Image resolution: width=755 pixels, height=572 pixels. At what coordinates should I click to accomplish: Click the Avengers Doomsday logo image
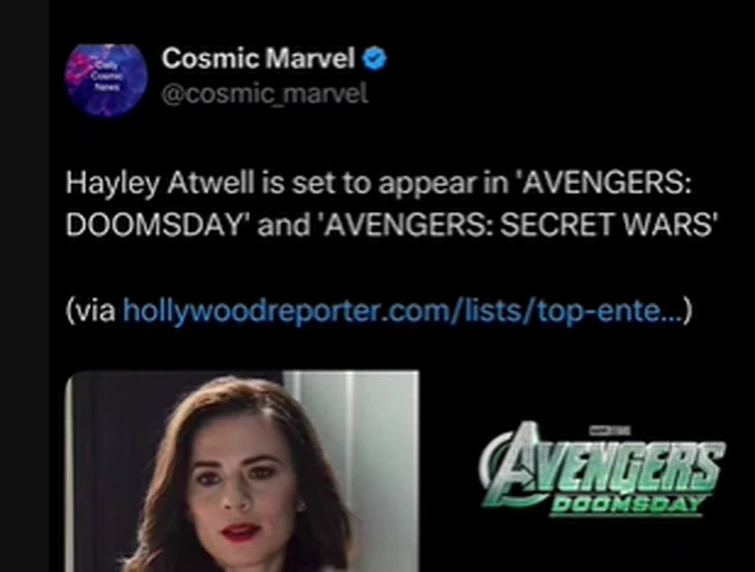tap(602, 469)
